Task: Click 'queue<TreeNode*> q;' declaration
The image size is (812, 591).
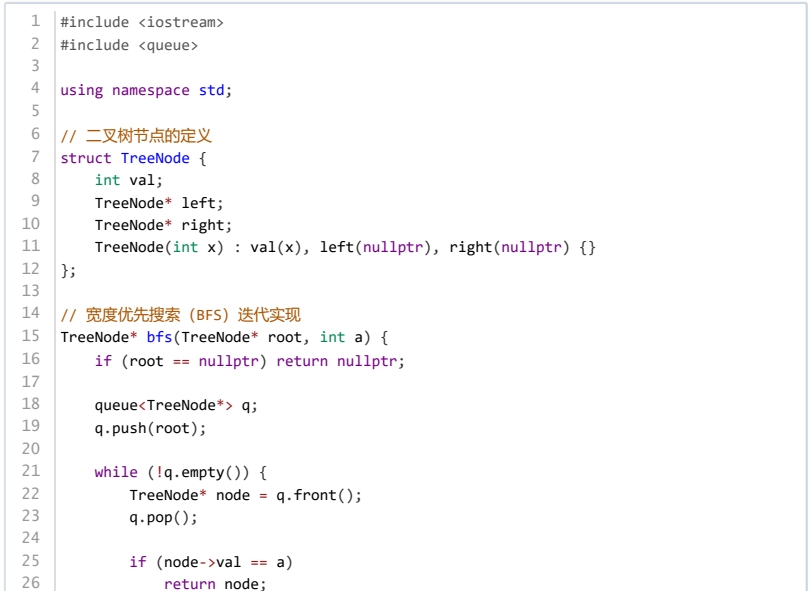Action: (176, 405)
